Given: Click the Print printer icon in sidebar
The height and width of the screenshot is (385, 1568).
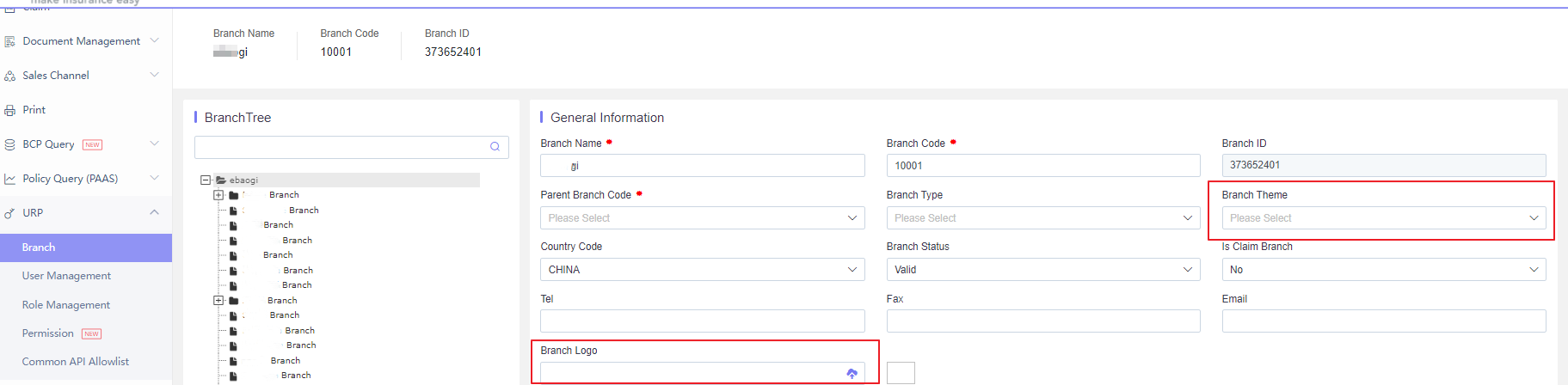Looking at the screenshot, I should pos(10,110).
